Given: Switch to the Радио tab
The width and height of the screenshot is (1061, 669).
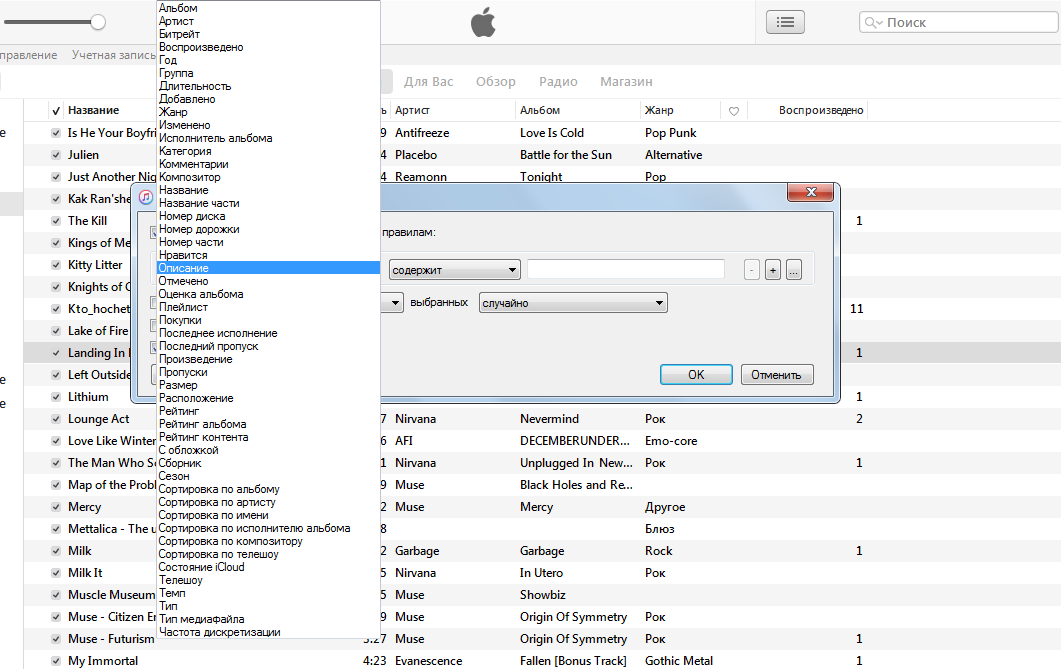Looking at the screenshot, I should point(557,82).
